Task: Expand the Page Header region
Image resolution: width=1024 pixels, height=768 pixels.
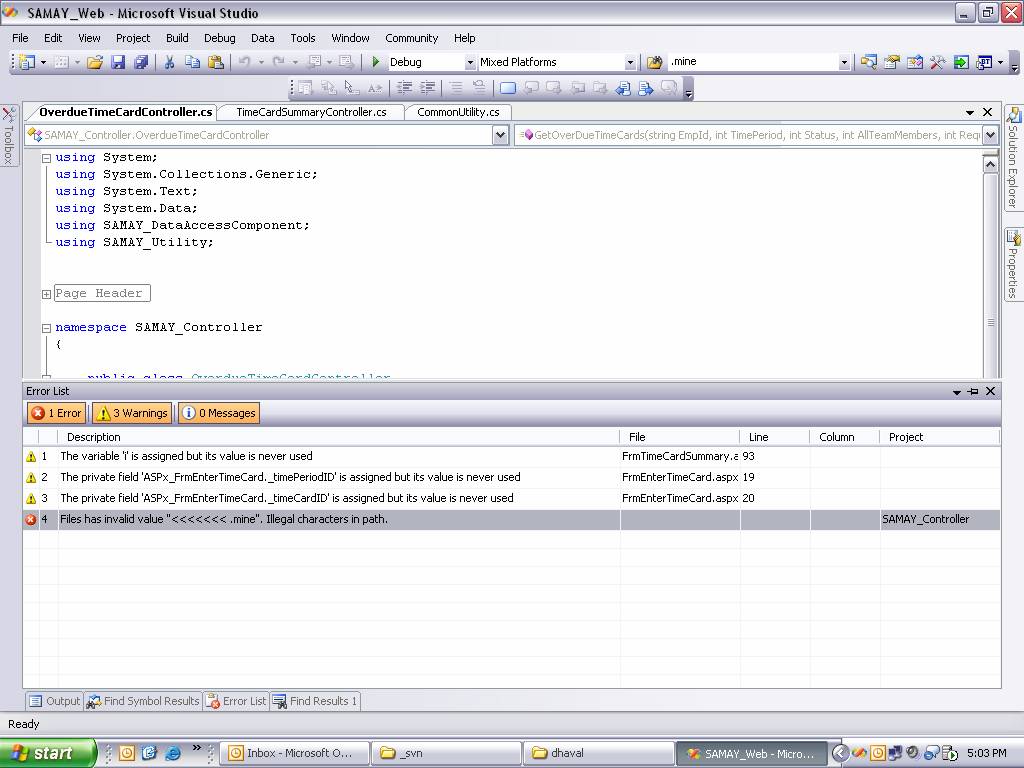Action: 46,294
